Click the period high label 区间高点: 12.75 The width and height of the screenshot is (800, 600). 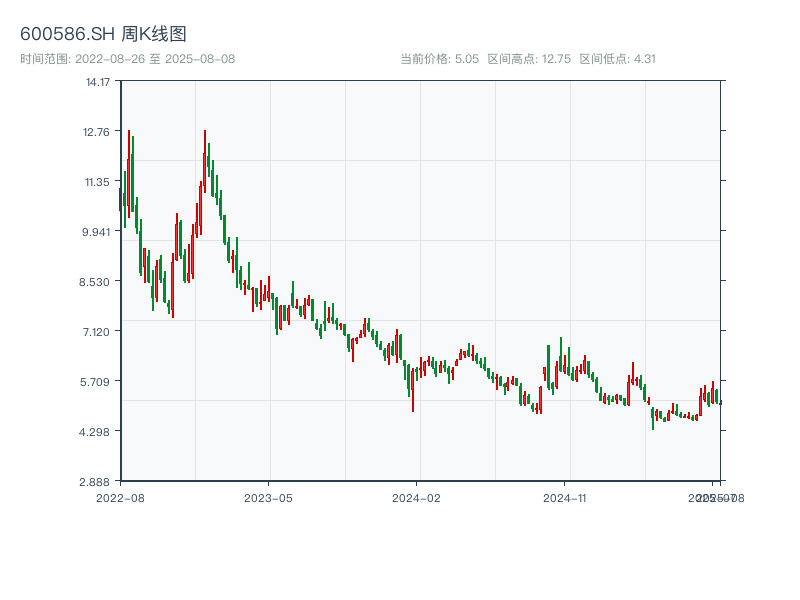coord(529,59)
